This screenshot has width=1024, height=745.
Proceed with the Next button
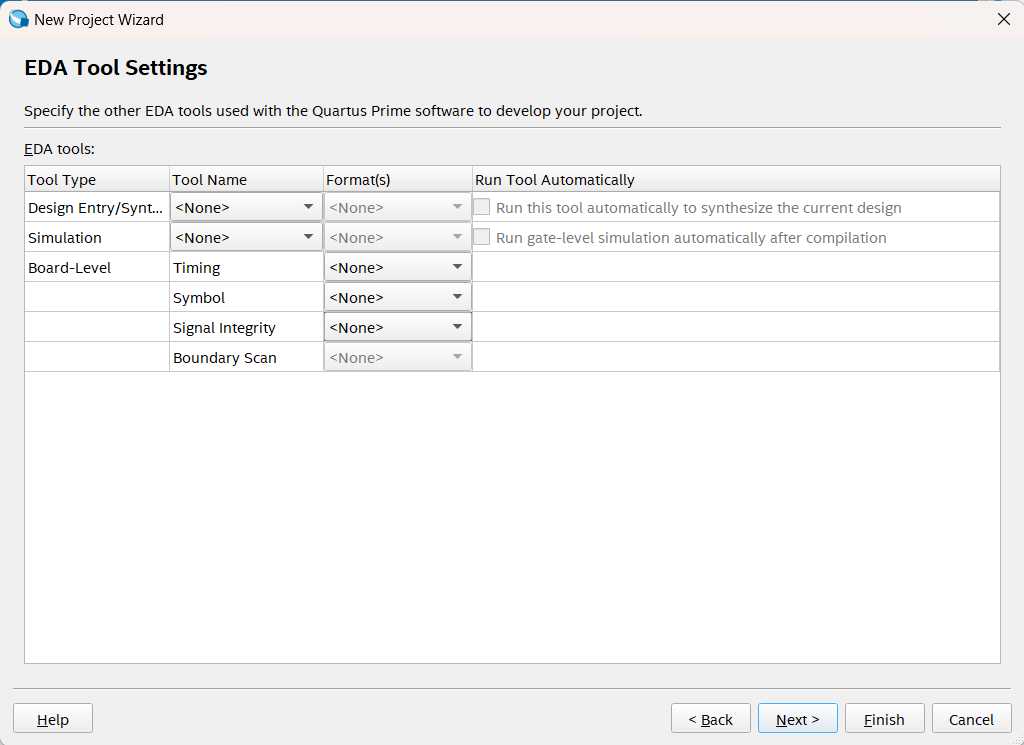tap(797, 719)
